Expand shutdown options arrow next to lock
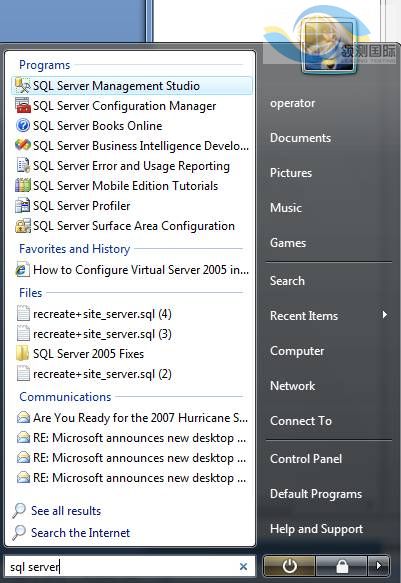This screenshot has height=583, width=401. pos(379,566)
